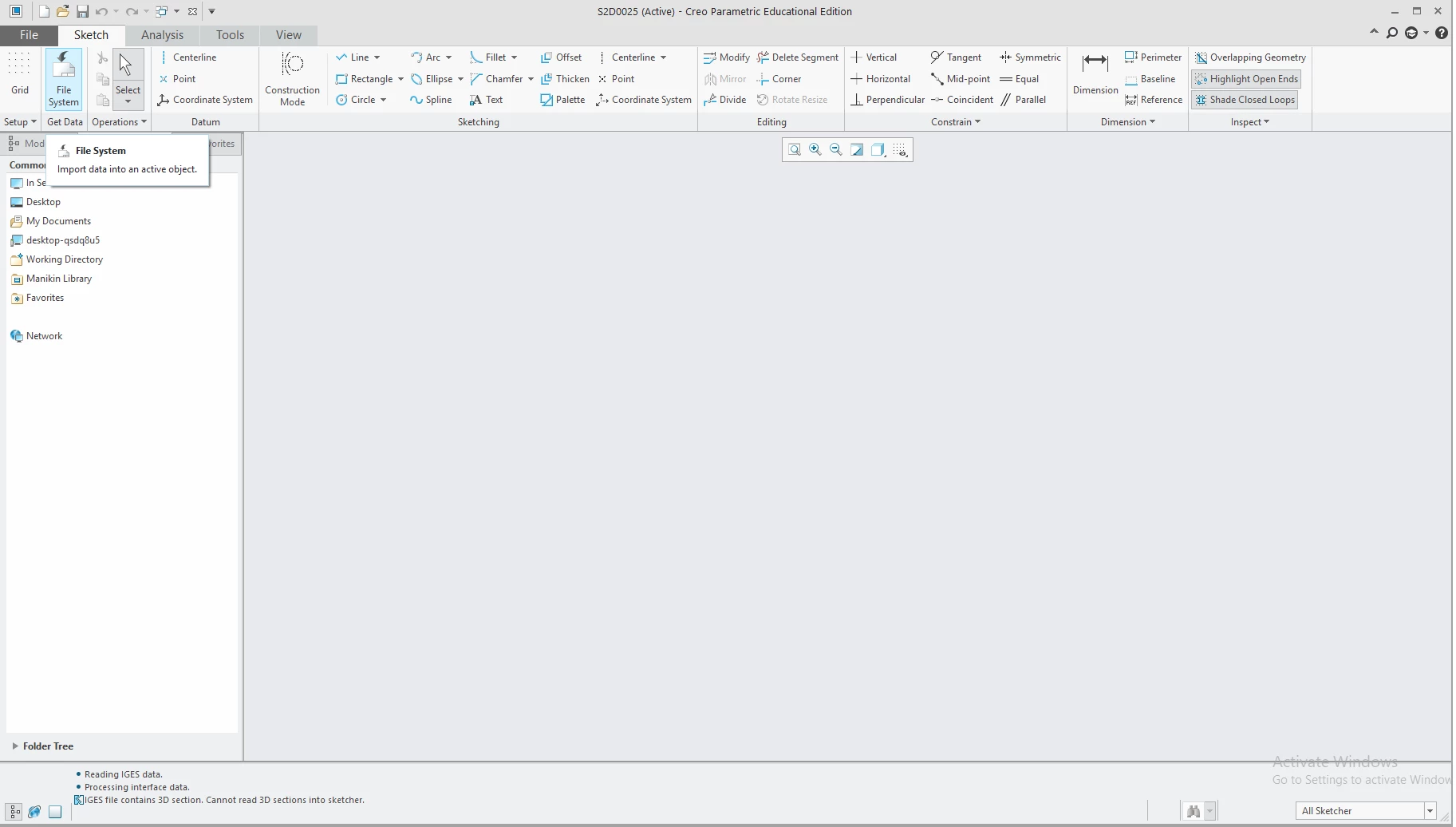Select the Offset tool

pyautogui.click(x=561, y=57)
